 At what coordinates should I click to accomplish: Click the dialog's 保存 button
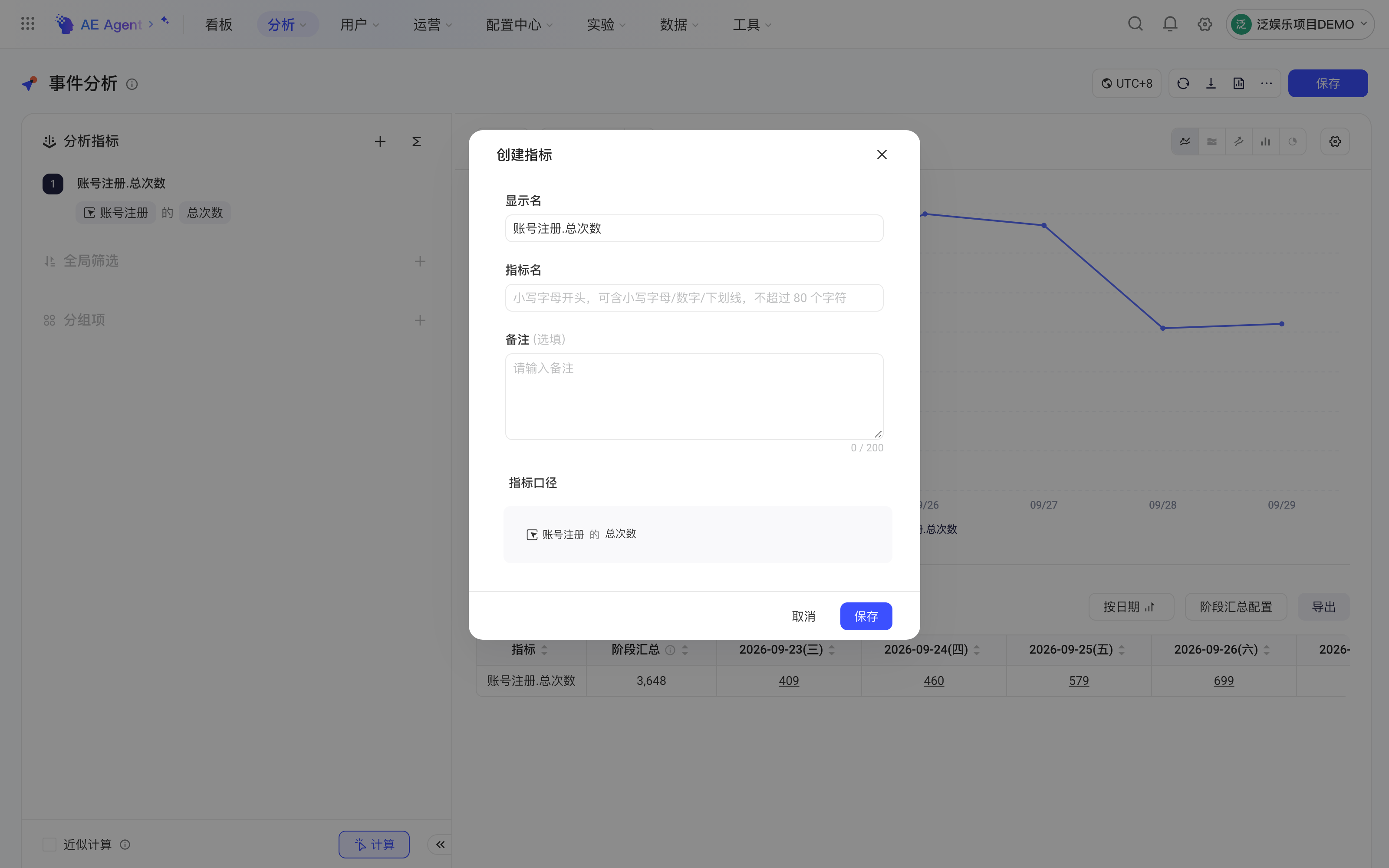coord(866,616)
